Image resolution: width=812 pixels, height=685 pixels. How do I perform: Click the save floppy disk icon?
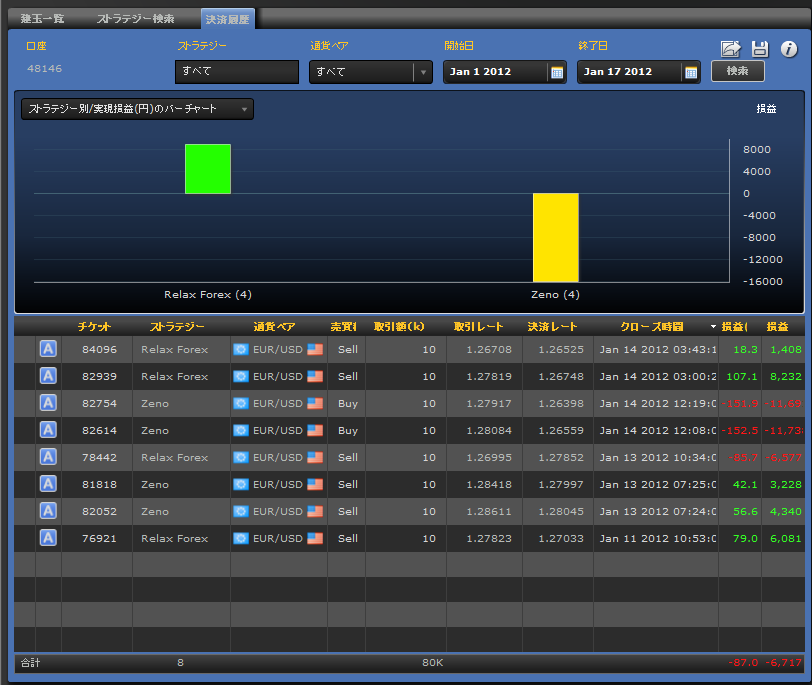pos(760,49)
